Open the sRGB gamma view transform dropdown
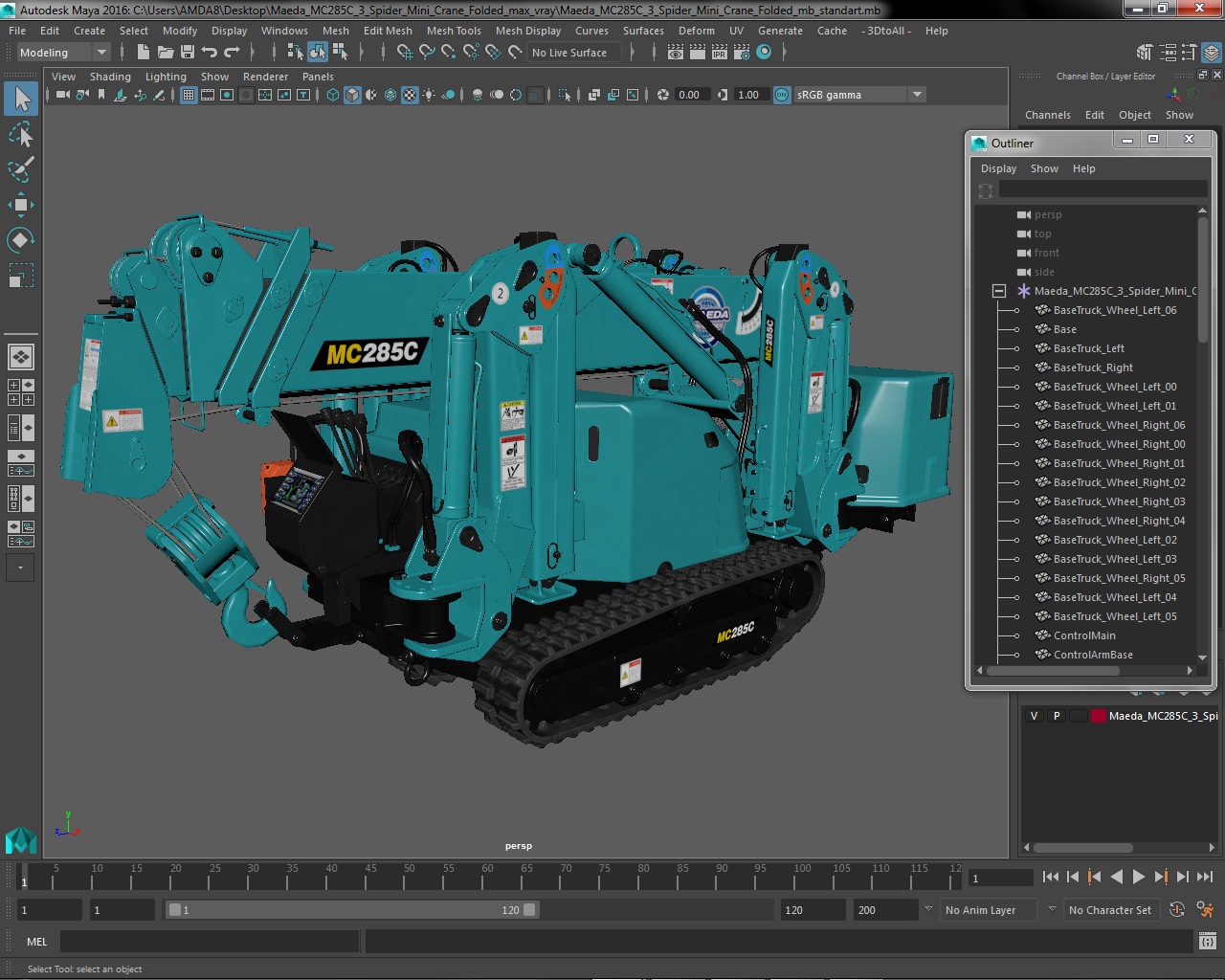The height and width of the screenshot is (980, 1225). [x=859, y=95]
